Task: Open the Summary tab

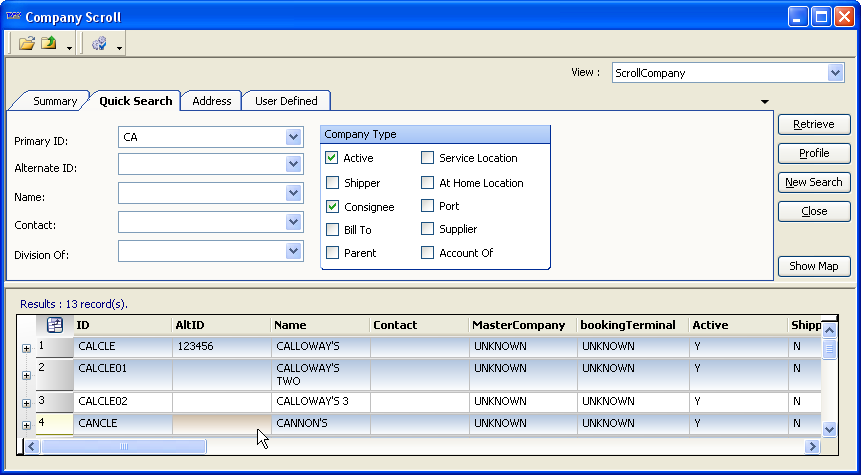Action: click(54, 101)
